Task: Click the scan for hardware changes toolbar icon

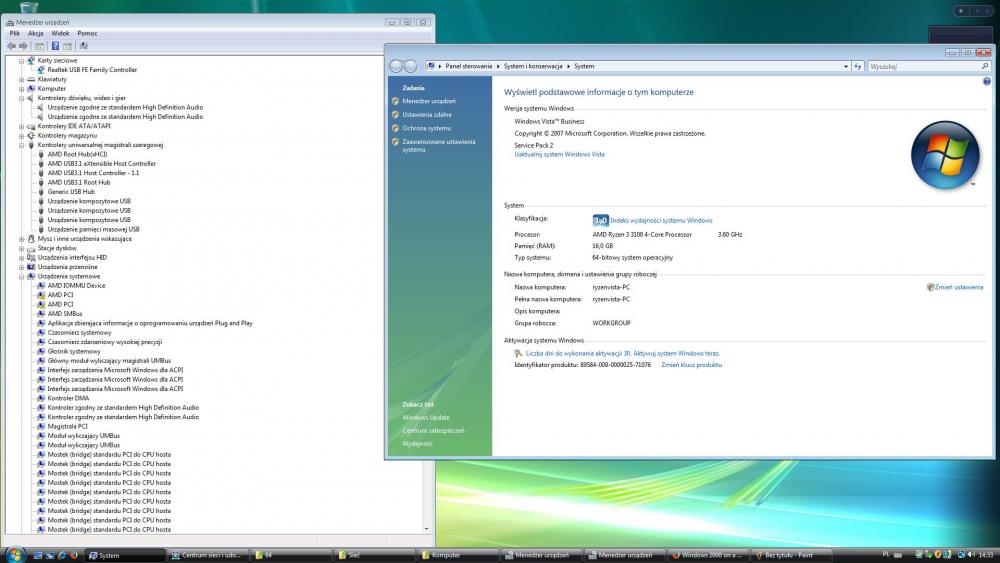Action: [84, 46]
